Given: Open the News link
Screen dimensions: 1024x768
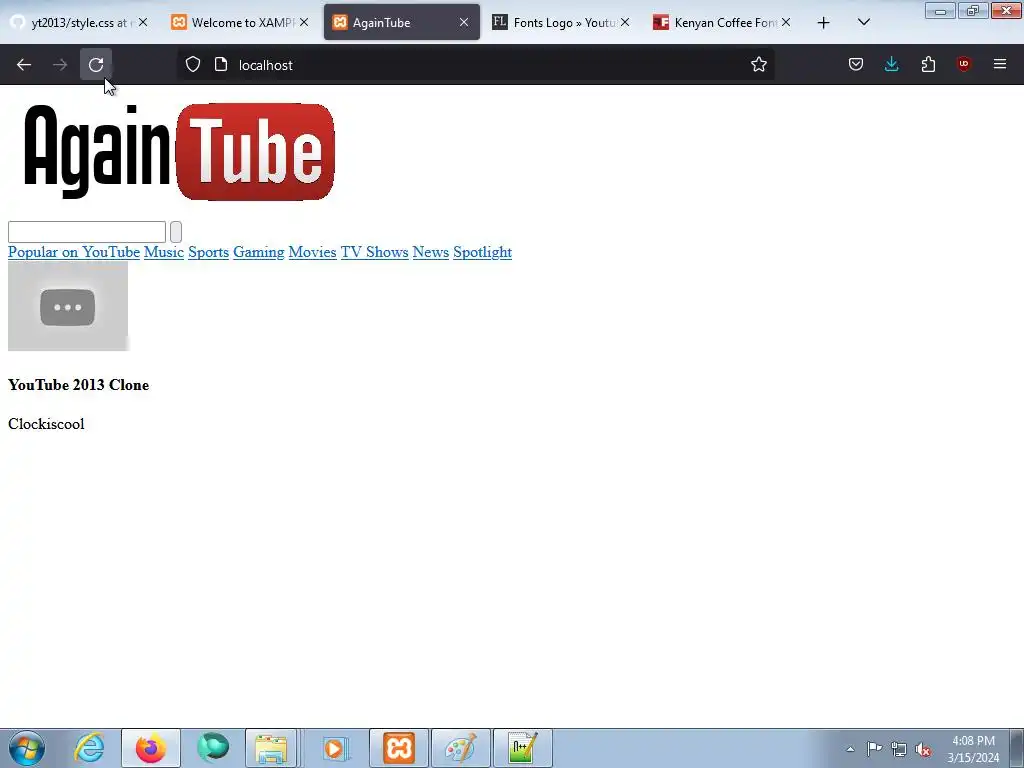Looking at the screenshot, I should click(x=430, y=252).
